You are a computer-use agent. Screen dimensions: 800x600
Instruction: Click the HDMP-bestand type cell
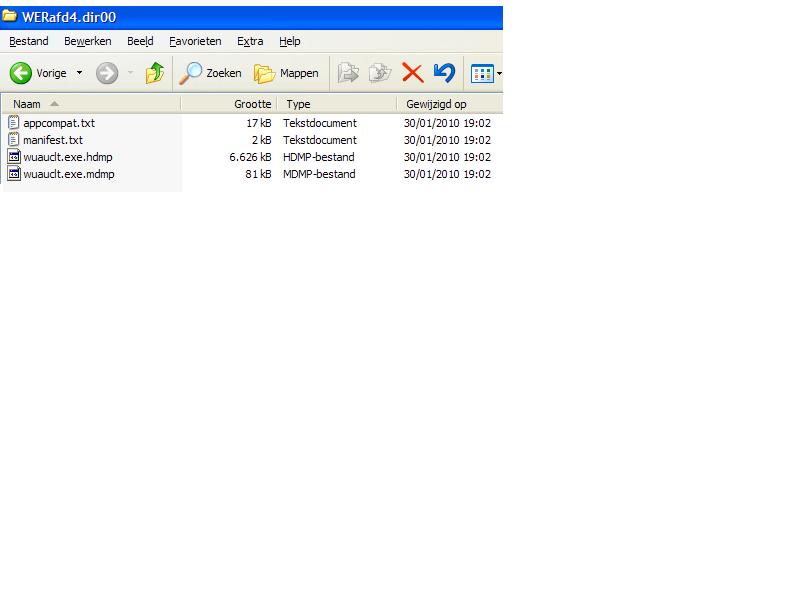pos(319,157)
